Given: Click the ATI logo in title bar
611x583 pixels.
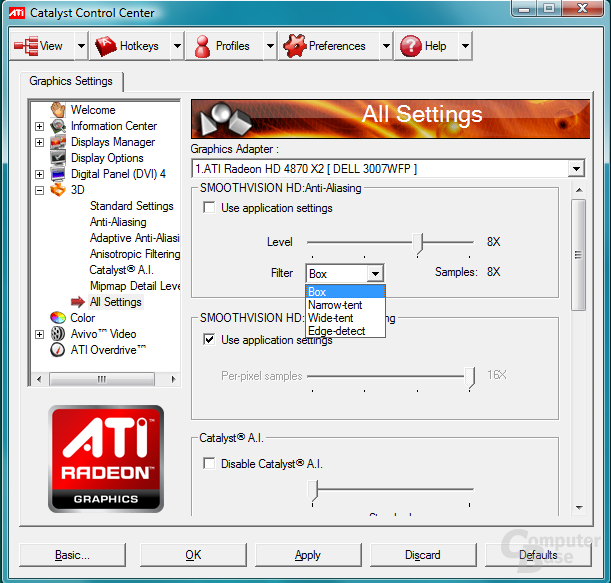Looking at the screenshot, I should click(x=17, y=13).
